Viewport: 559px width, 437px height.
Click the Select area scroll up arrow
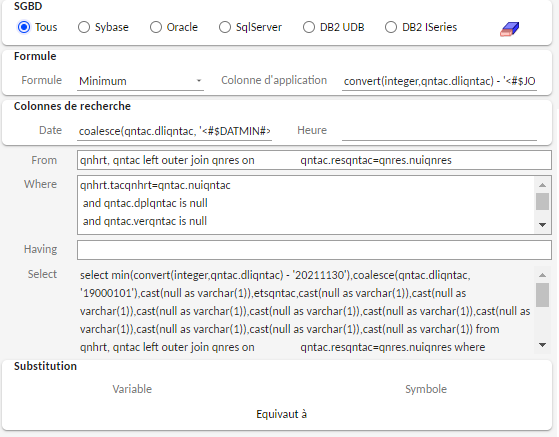coord(542,275)
